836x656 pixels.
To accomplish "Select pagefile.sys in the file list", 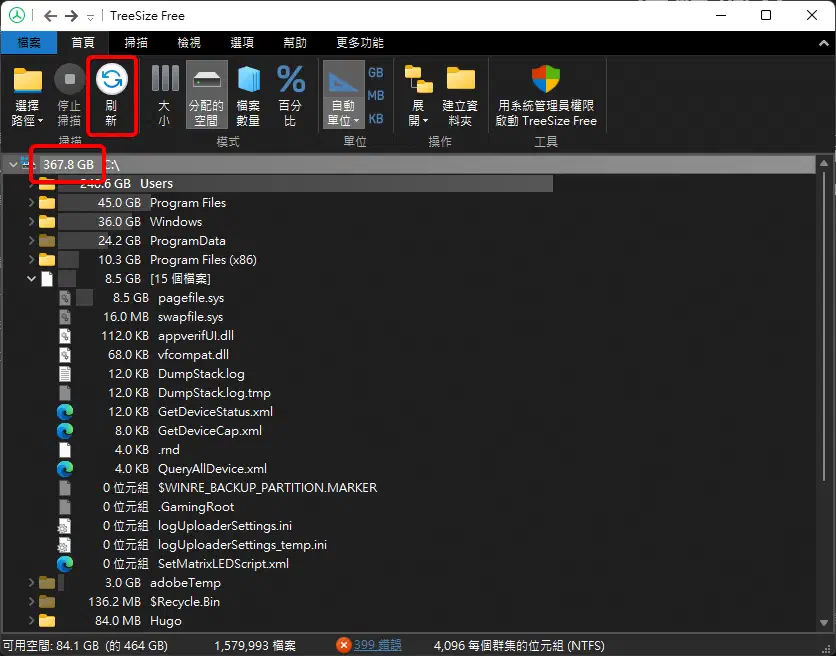I will pyautogui.click(x=190, y=298).
